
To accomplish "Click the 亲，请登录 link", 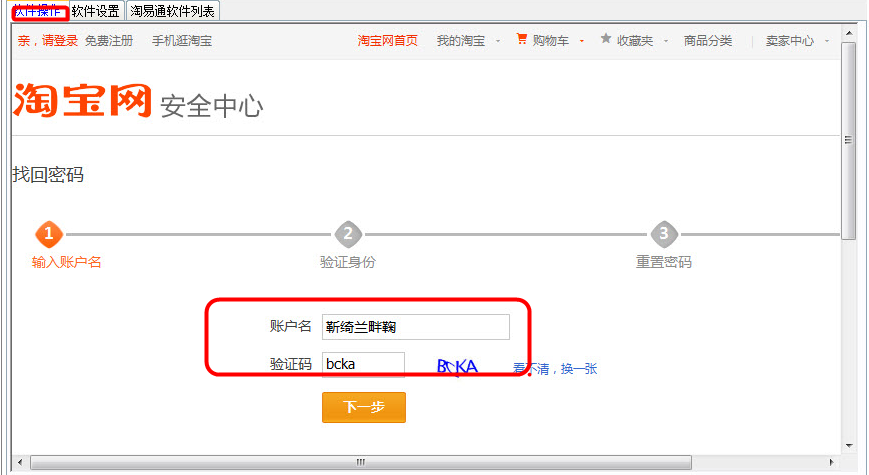I will 48,40.
